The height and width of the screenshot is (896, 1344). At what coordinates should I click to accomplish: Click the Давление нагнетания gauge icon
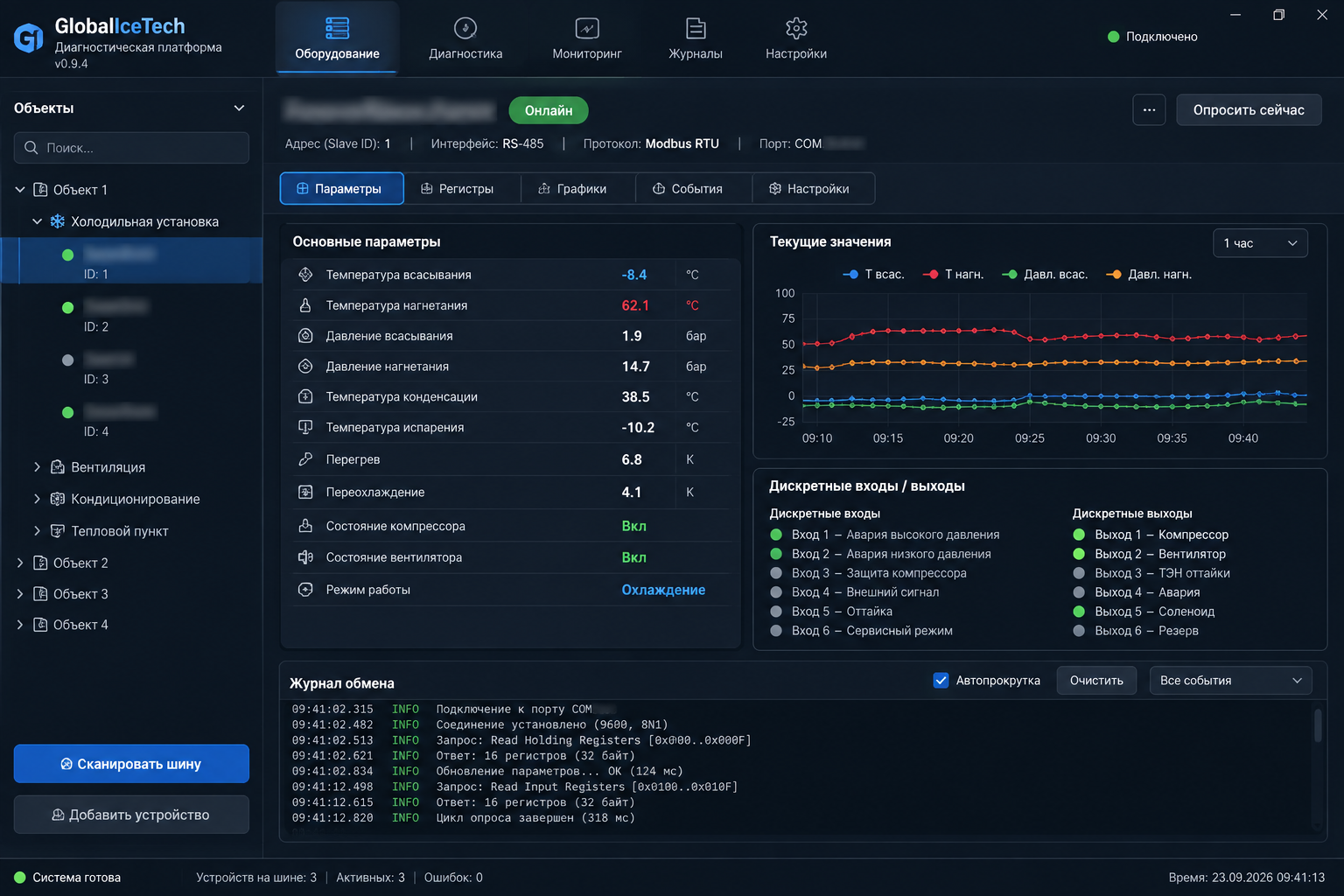click(305, 367)
